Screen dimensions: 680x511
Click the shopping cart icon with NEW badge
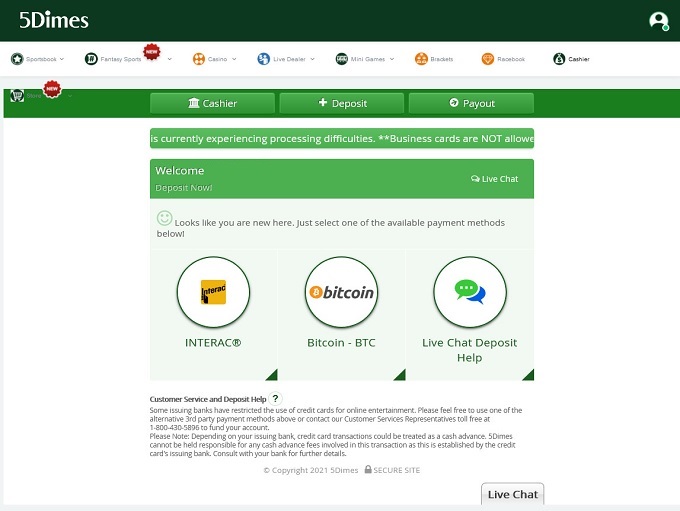click(x=17, y=96)
